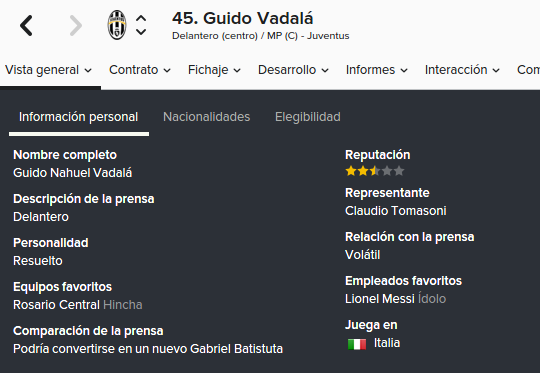
Task: Switch to the Elegibilidad tab
Action: tap(308, 117)
